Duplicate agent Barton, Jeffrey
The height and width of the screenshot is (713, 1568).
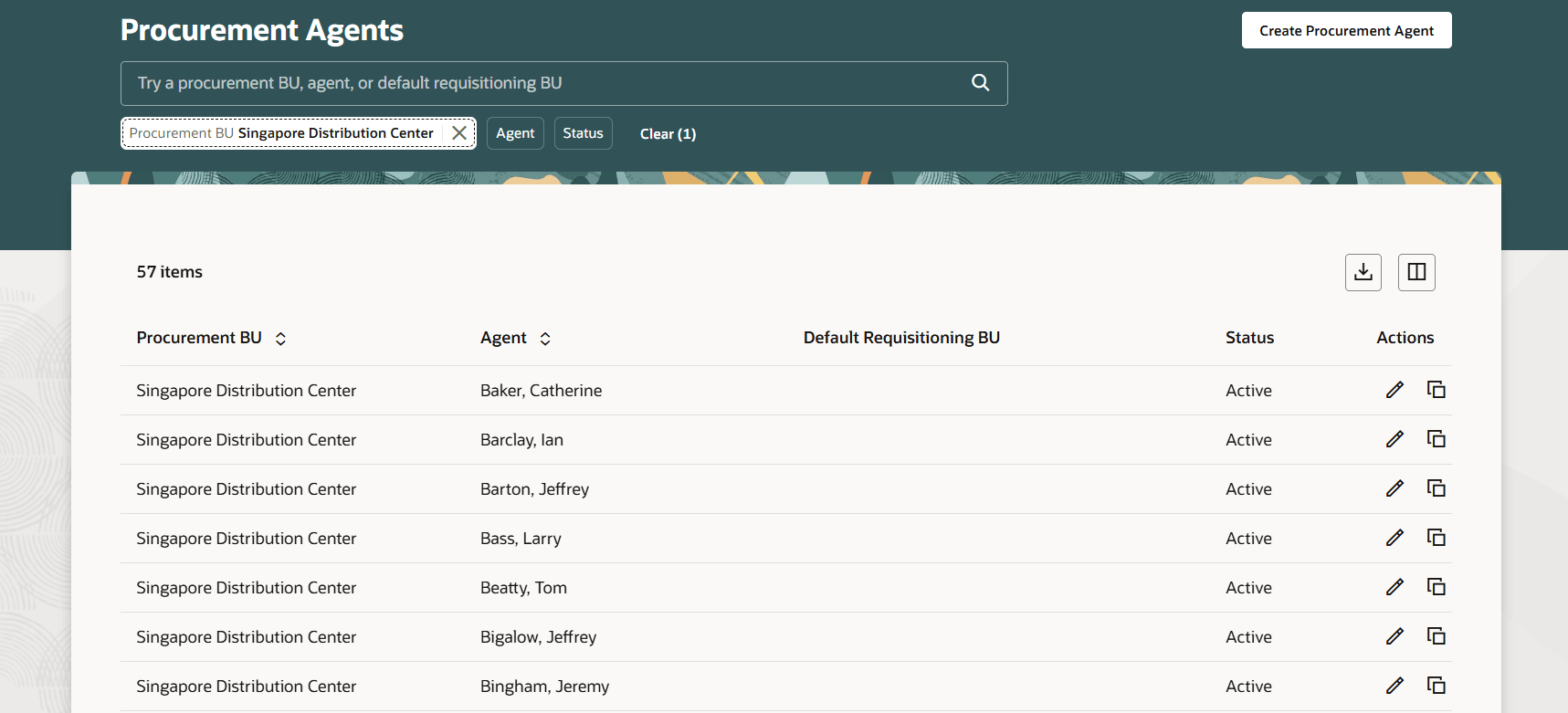[x=1436, y=488]
